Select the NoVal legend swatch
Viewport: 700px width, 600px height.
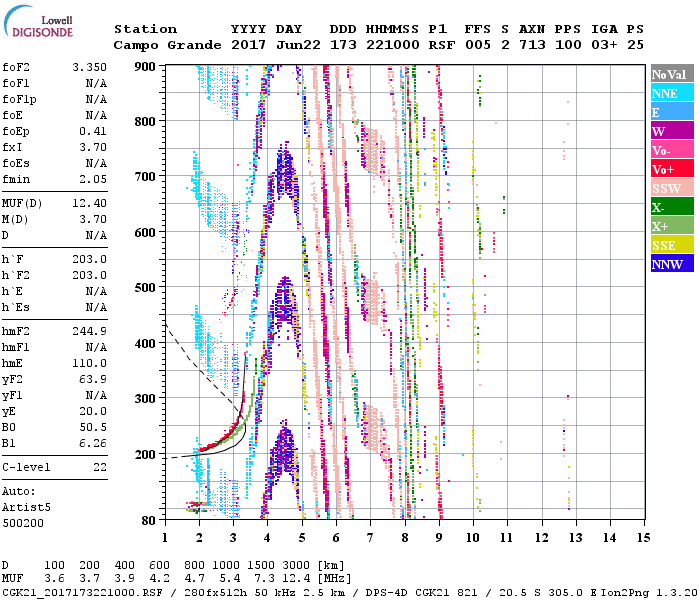[x=671, y=75]
